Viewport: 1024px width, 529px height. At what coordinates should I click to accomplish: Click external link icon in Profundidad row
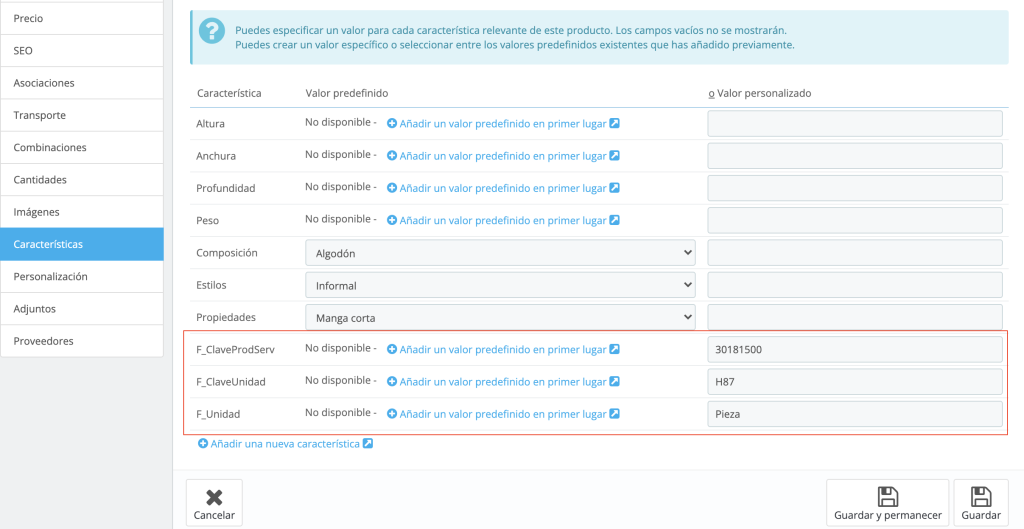click(615, 187)
